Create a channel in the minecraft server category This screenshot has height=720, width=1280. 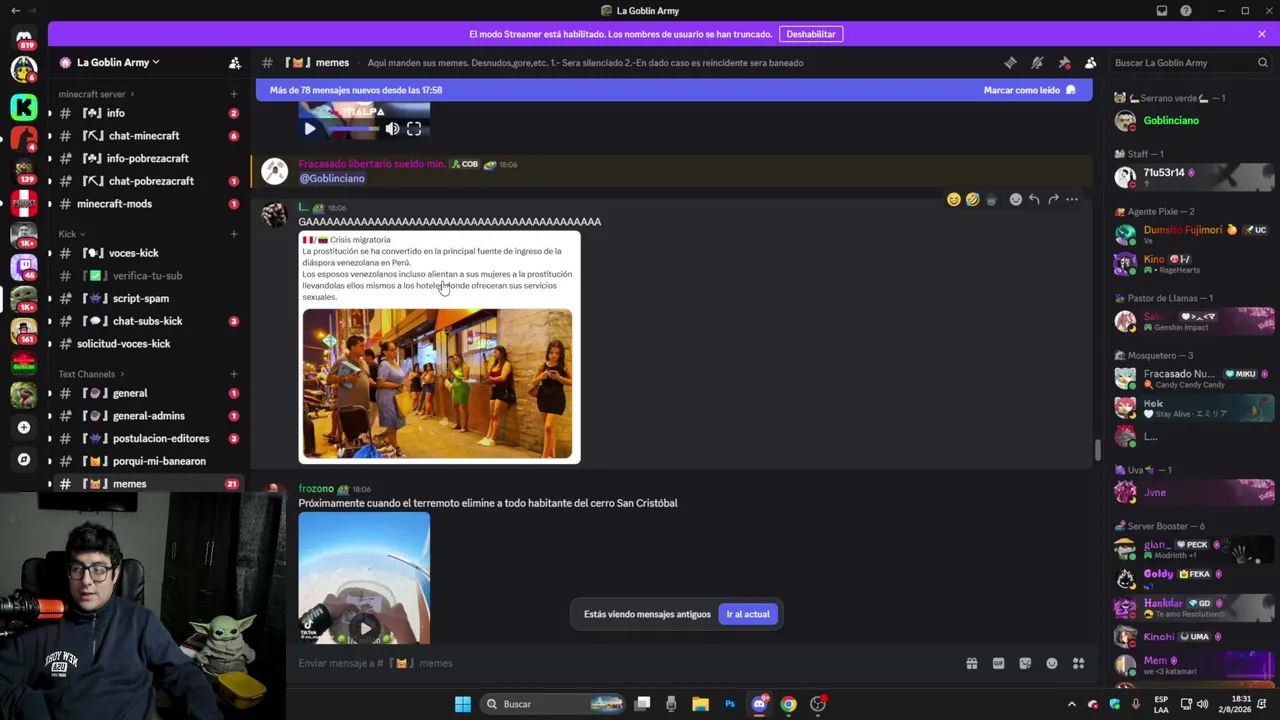[234, 94]
